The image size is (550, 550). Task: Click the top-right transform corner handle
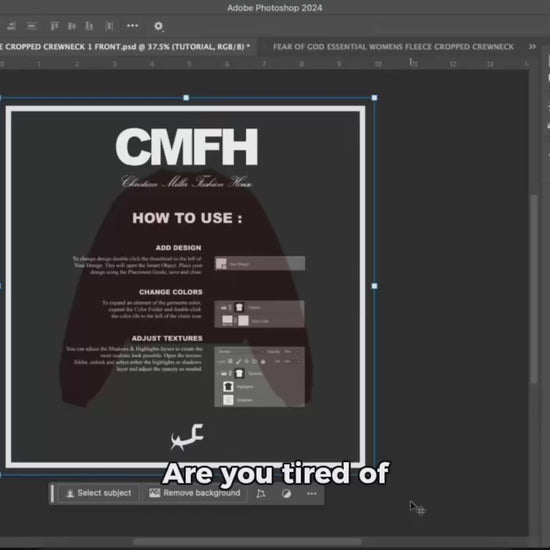click(x=374, y=98)
